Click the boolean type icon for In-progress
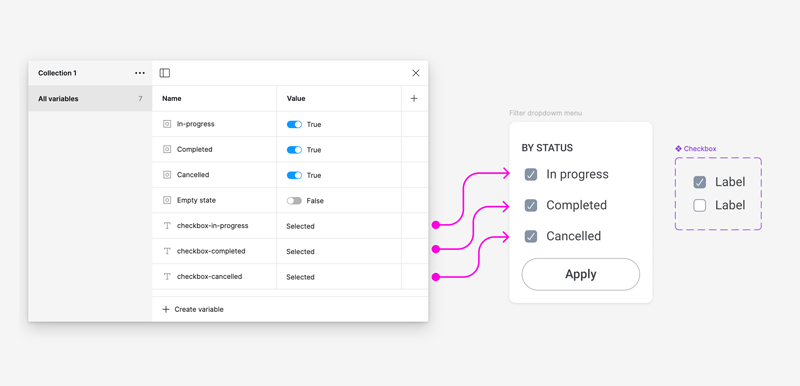 point(167,124)
